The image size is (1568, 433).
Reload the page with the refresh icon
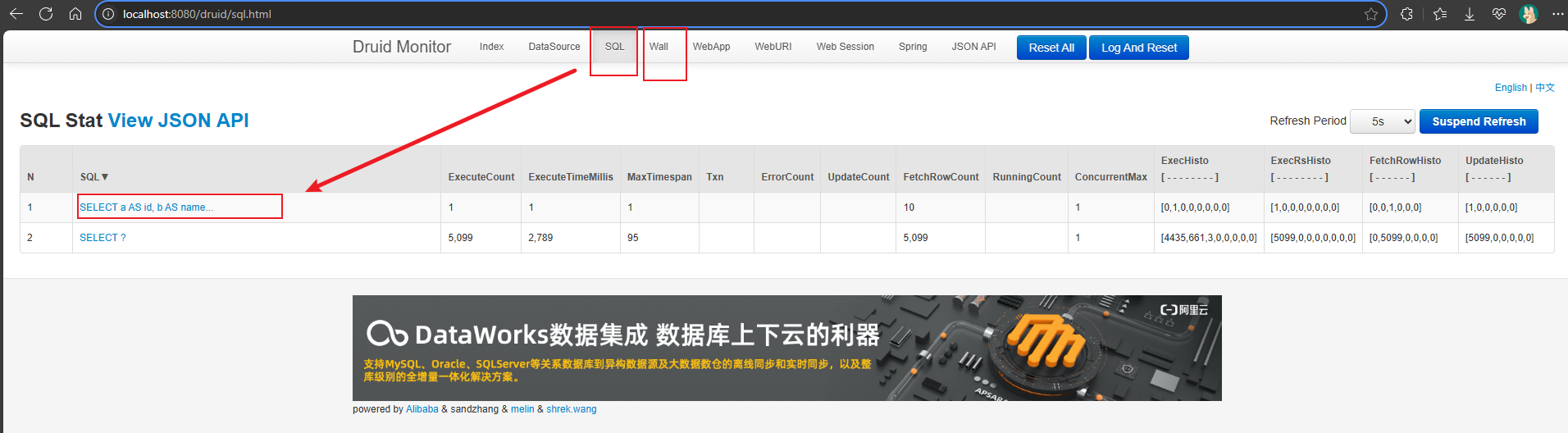[46, 14]
